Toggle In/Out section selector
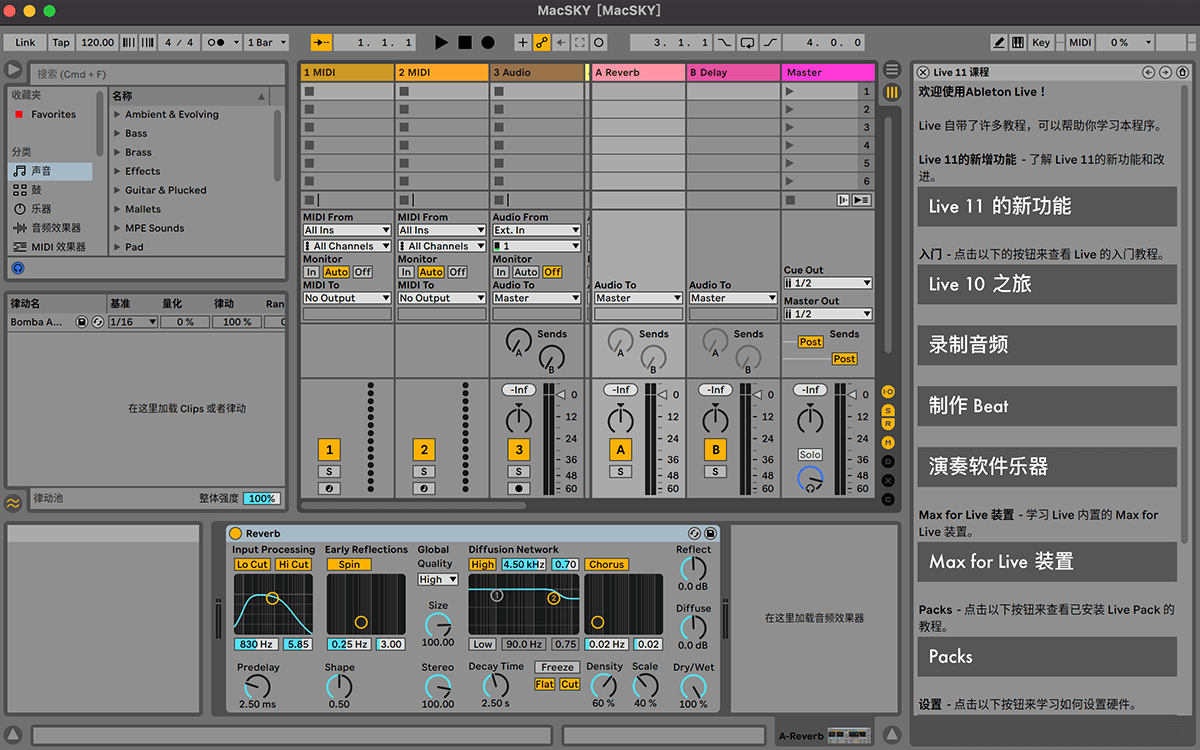 tap(888, 392)
